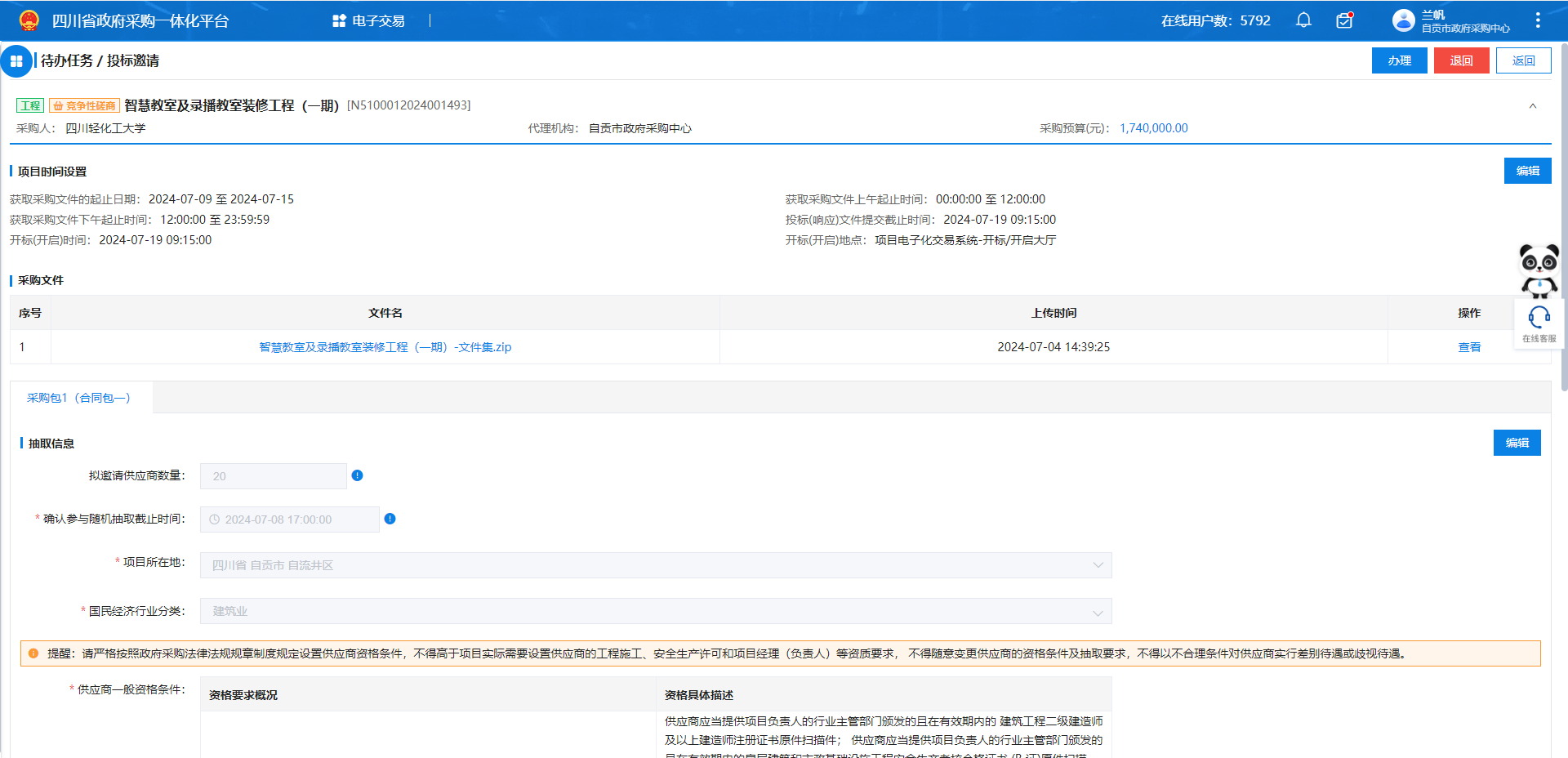Click info icon next to 拟邀请供应商数量 field
The height and width of the screenshot is (758, 1568).
pyautogui.click(x=357, y=475)
